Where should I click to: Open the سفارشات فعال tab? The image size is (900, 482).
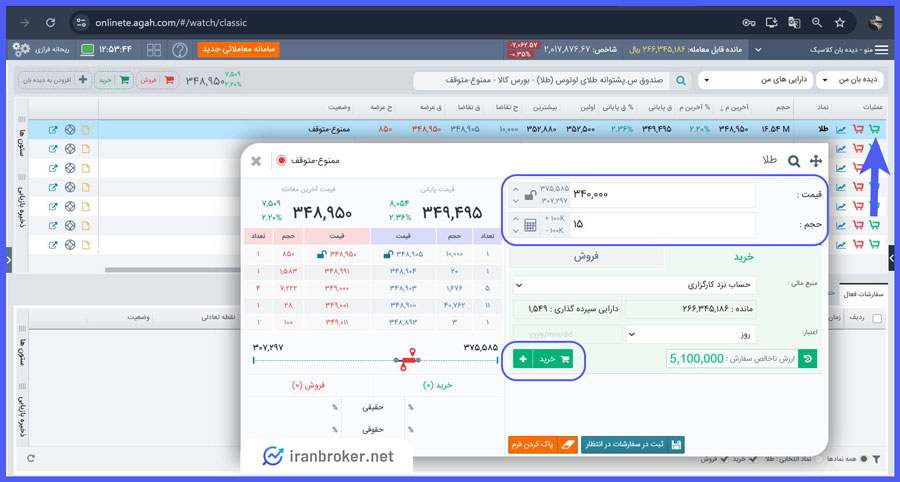(863, 294)
